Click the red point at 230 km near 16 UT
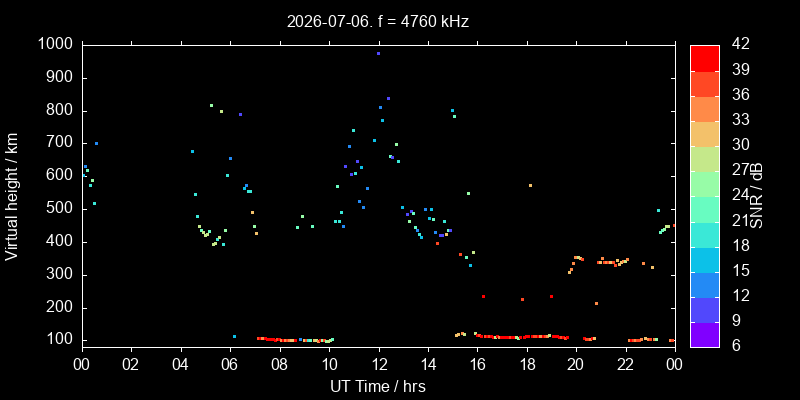800x400 pixels. 483,296
